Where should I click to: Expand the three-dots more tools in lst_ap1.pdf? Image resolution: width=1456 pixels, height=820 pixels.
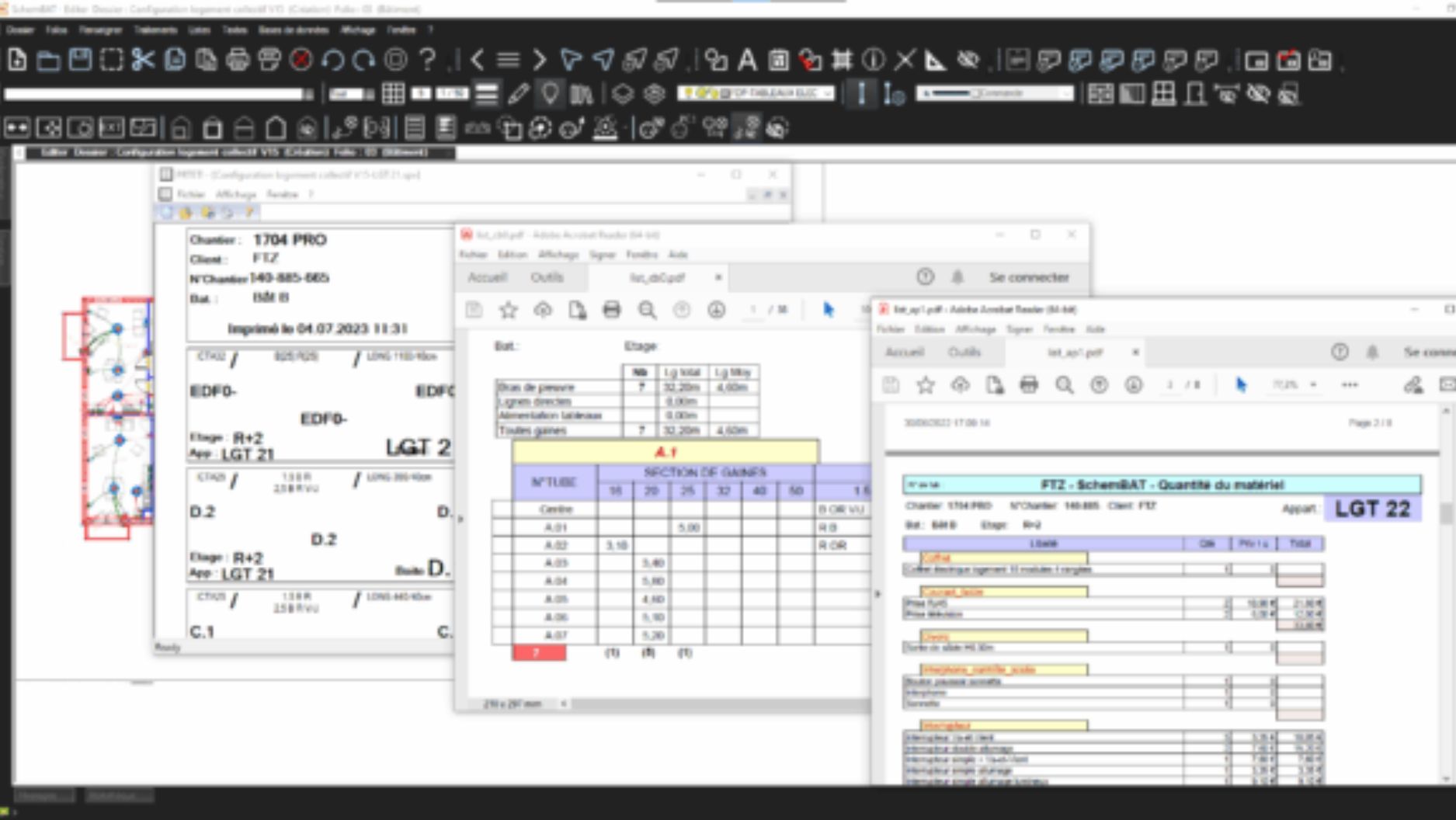point(1350,384)
